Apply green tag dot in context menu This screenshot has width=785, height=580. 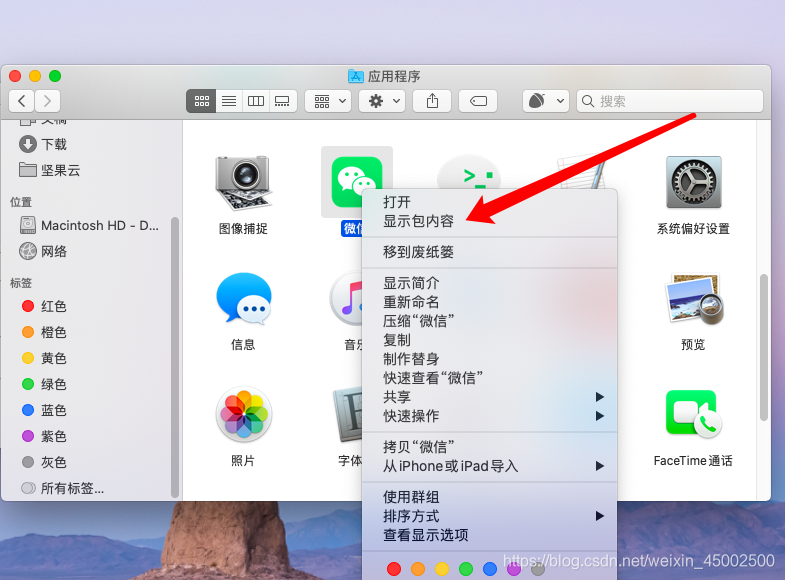coord(466,569)
